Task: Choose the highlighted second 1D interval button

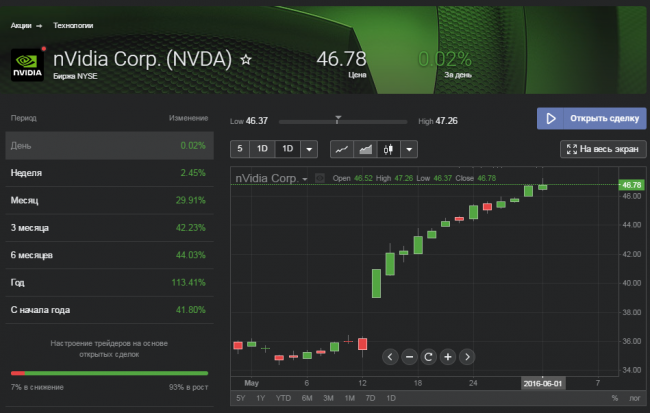Action: [x=287, y=149]
